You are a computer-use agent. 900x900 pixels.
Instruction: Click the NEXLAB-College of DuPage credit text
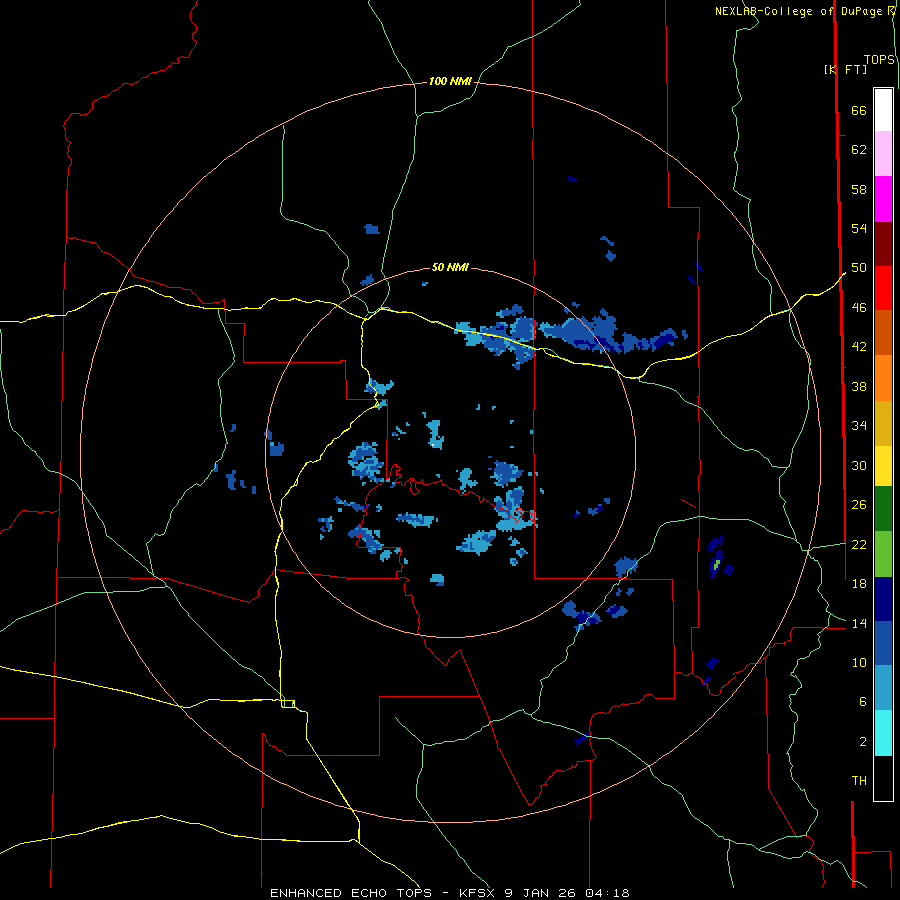pyautogui.click(x=800, y=11)
